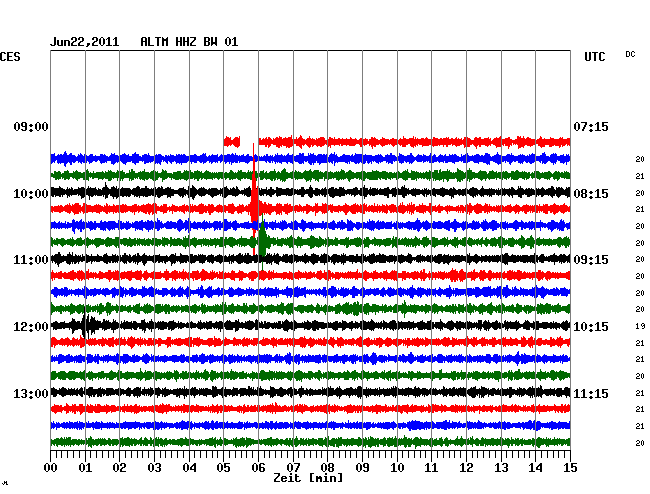Click the UTC column header
Viewport: 650px width, 494px height.
click(594, 57)
